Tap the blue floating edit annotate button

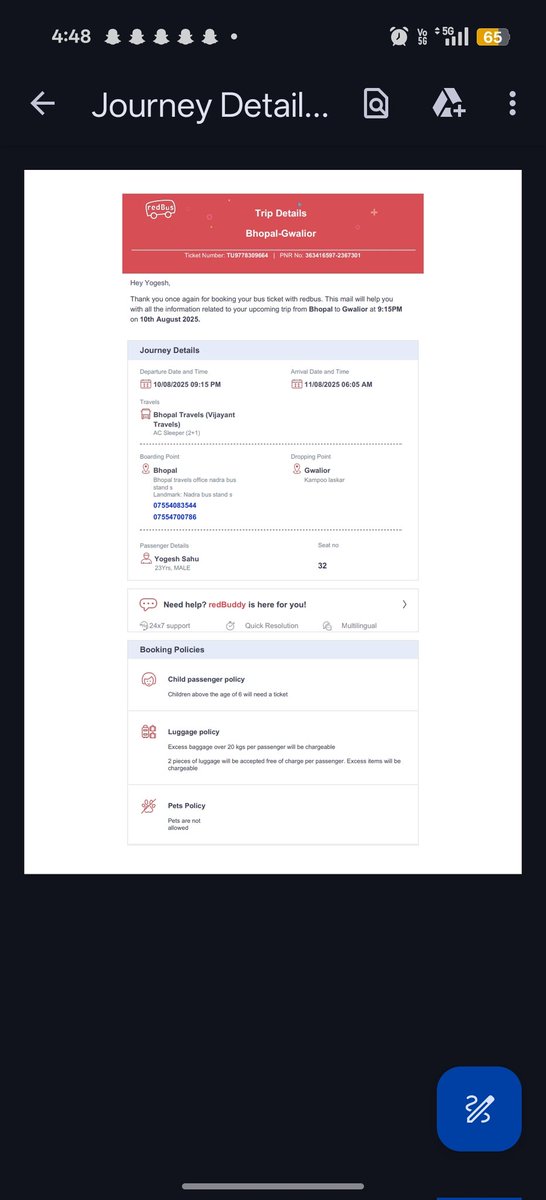coord(479,1108)
